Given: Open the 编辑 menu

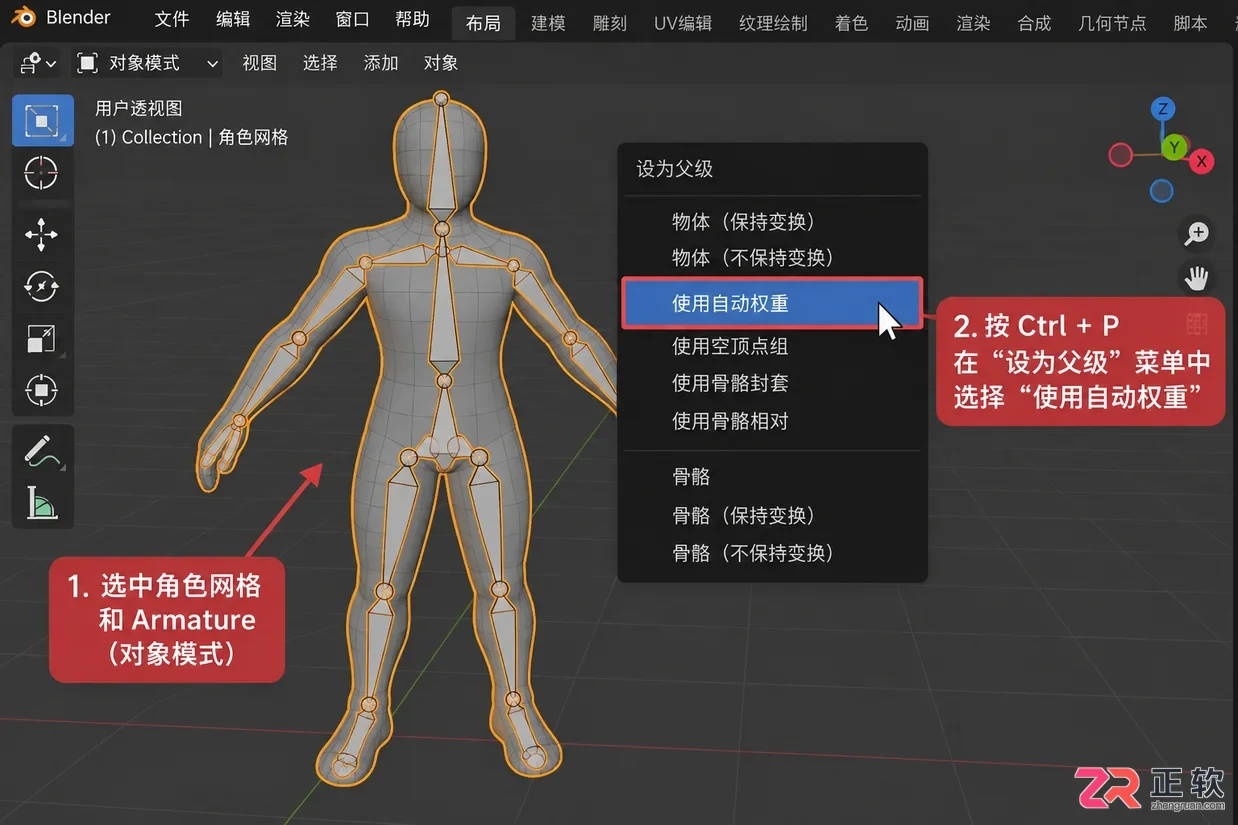Looking at the screenshot, I should coord(233,20).
